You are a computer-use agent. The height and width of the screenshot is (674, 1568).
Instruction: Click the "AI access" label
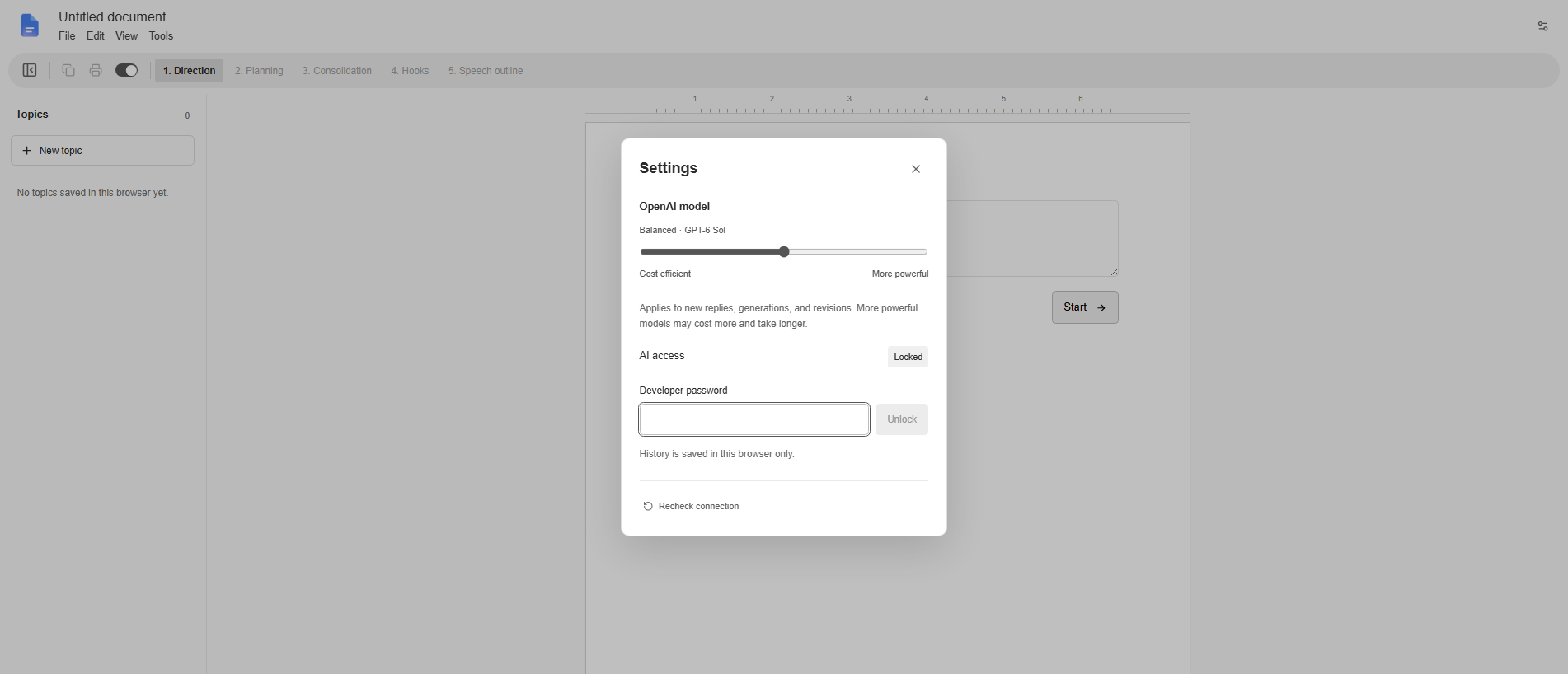[x=661, y=356]
